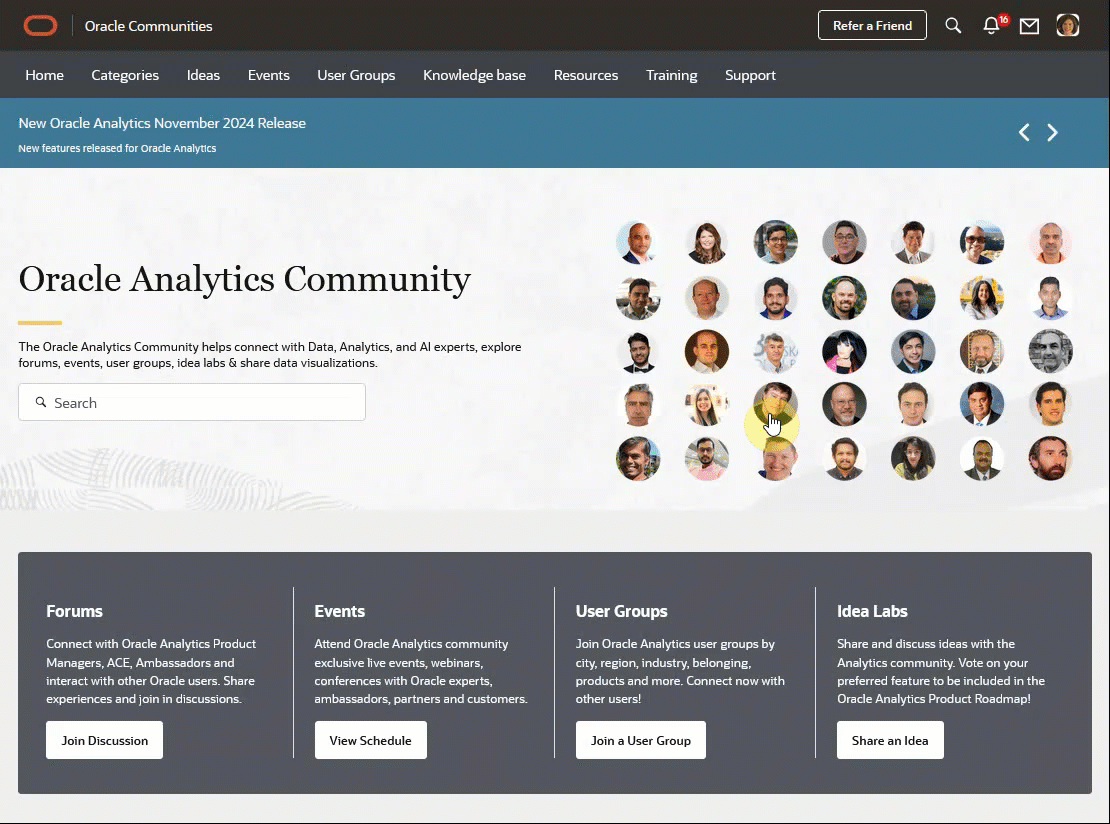This screenshot has width=1110, height=824.
Task: Open Training menu item
Action: tap(671, 75)
